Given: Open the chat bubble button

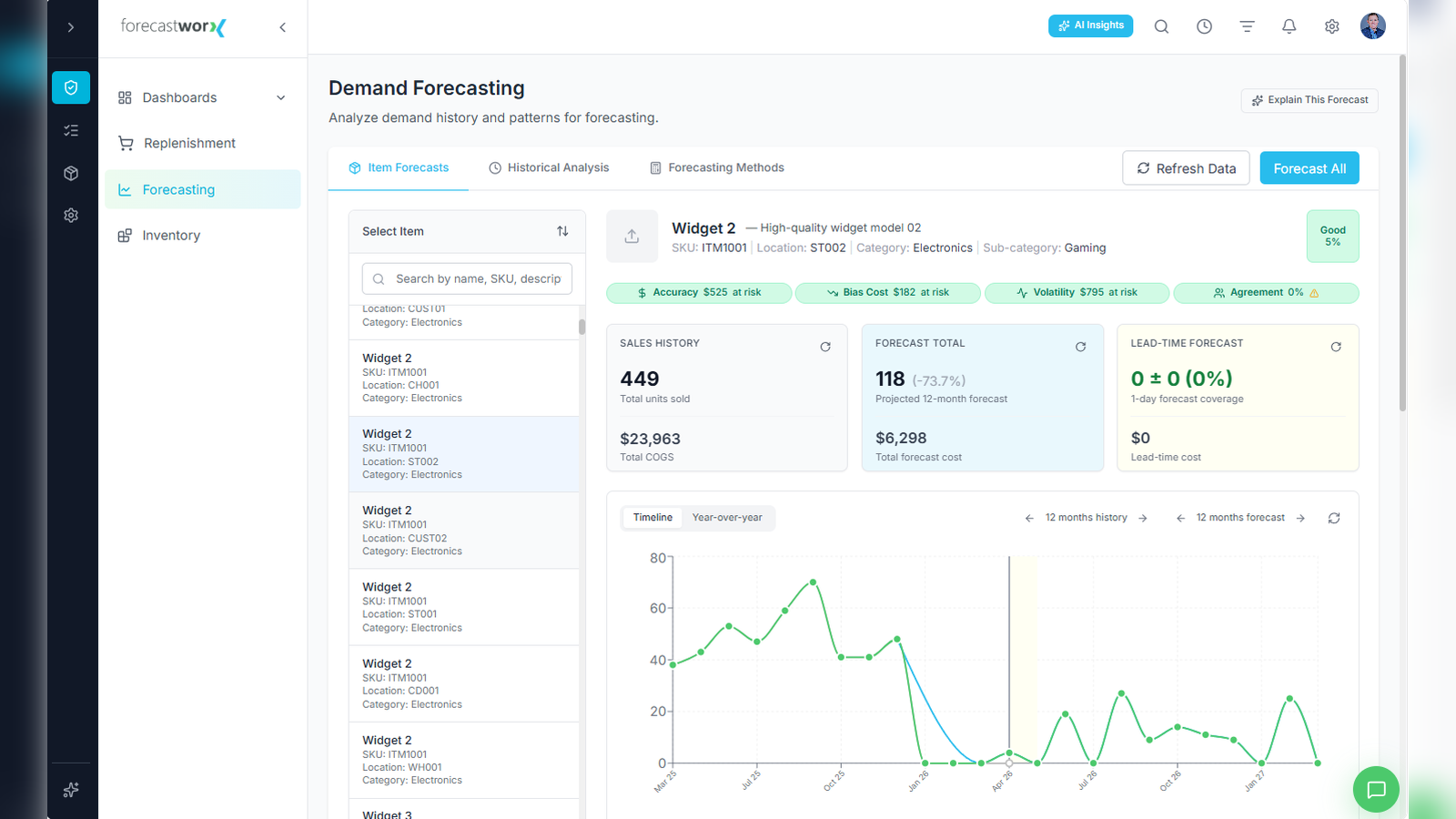Looking at the screenshot, I should (1376, 789).
